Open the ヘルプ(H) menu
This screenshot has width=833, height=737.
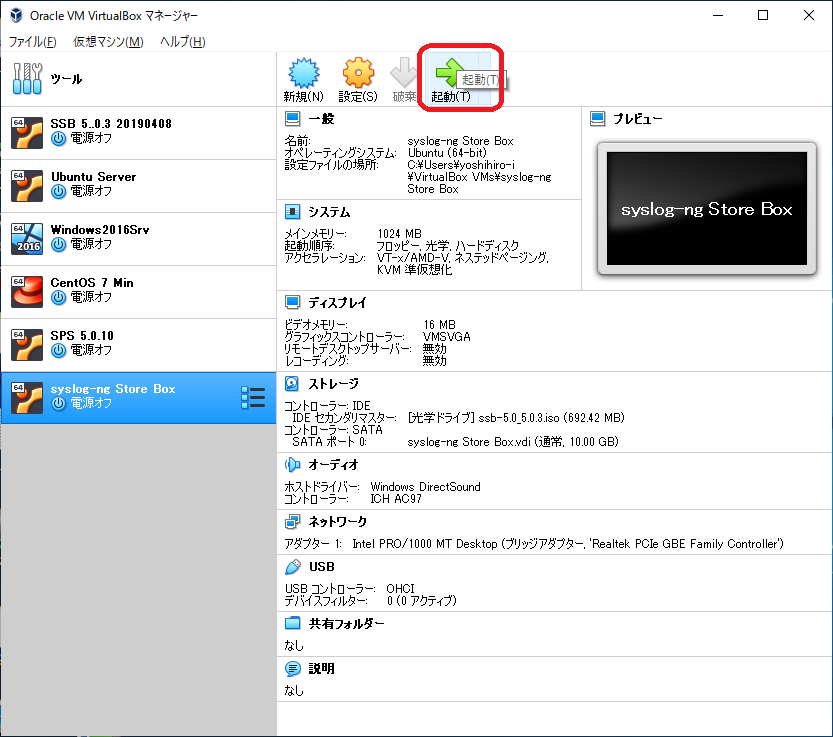(x=183, y=41)
